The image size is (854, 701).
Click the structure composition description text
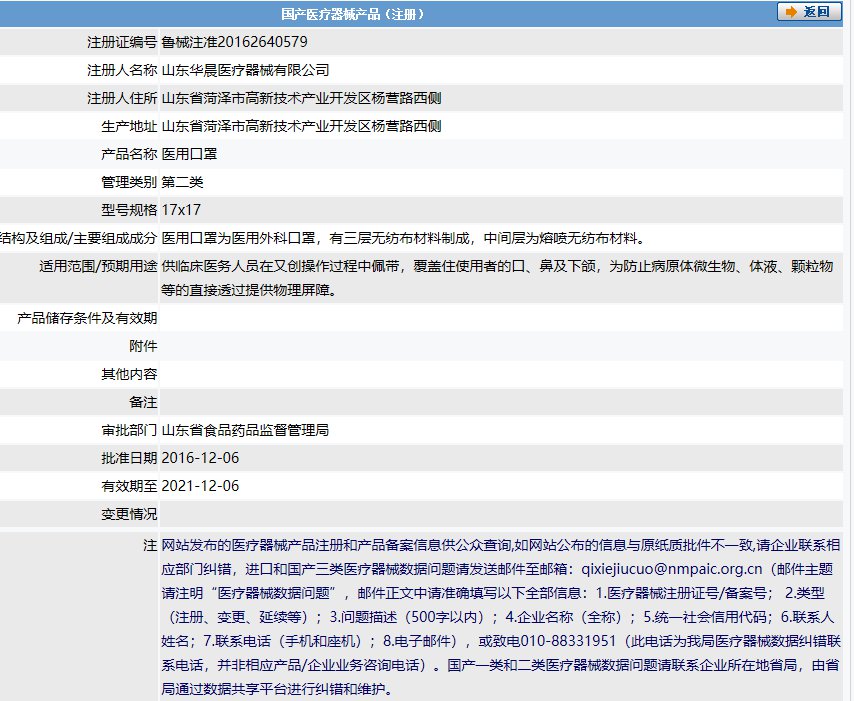tap(402, 238)
